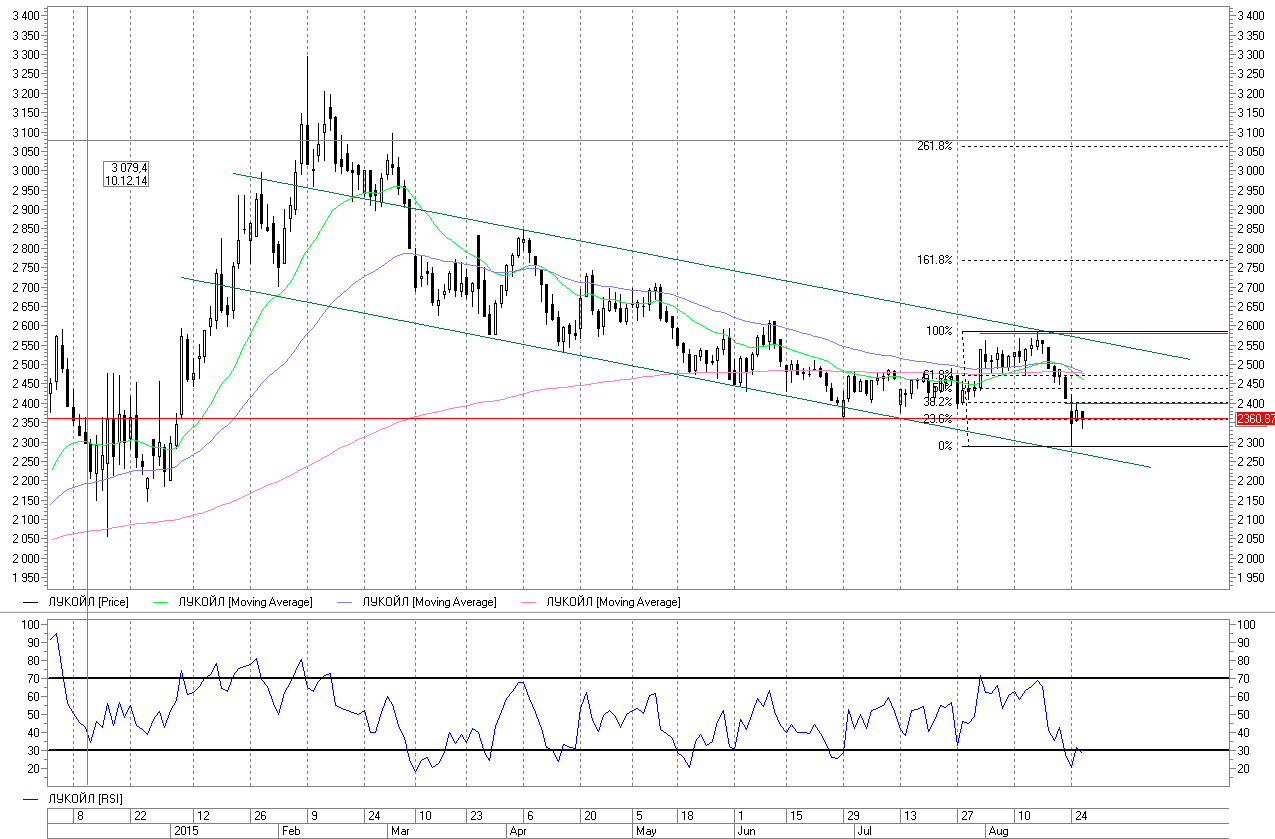Image resolution: width=1275 pixels, height=839 pixels.
Task: Click the red current price tag 2360.87
Action: point(1254,418)
